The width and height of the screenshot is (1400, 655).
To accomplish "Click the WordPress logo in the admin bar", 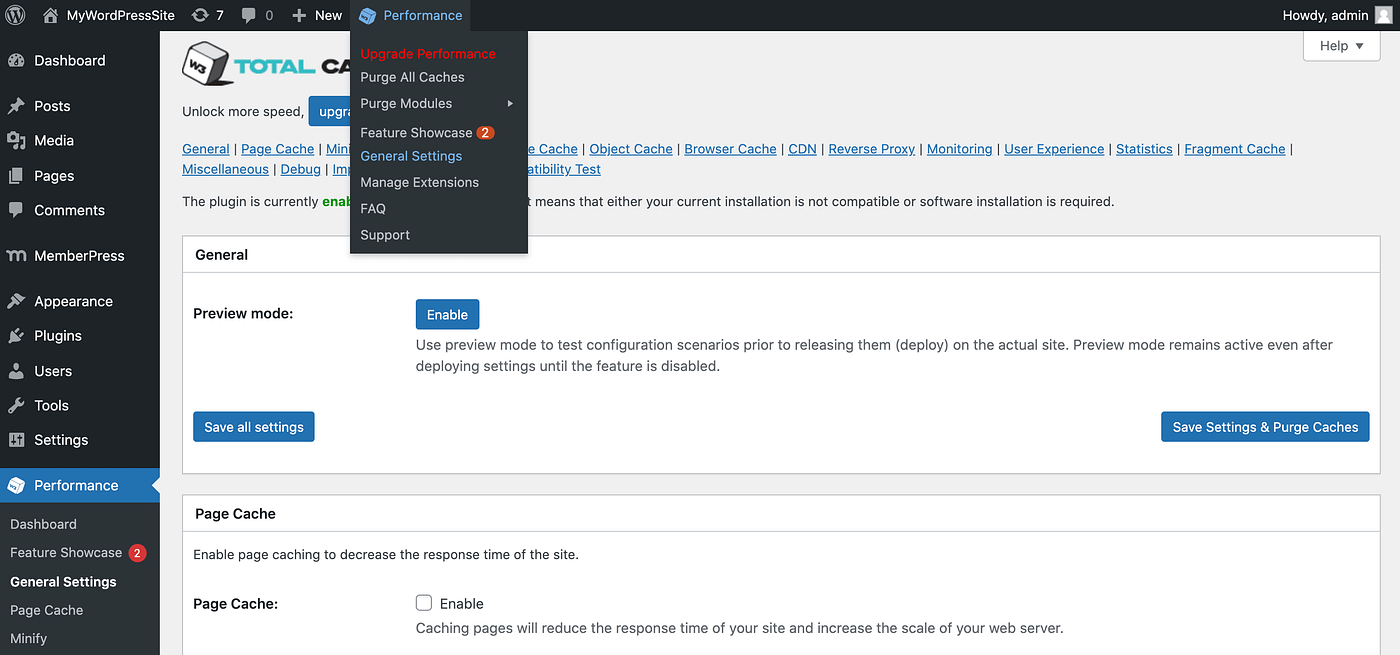I will [15, 15].
